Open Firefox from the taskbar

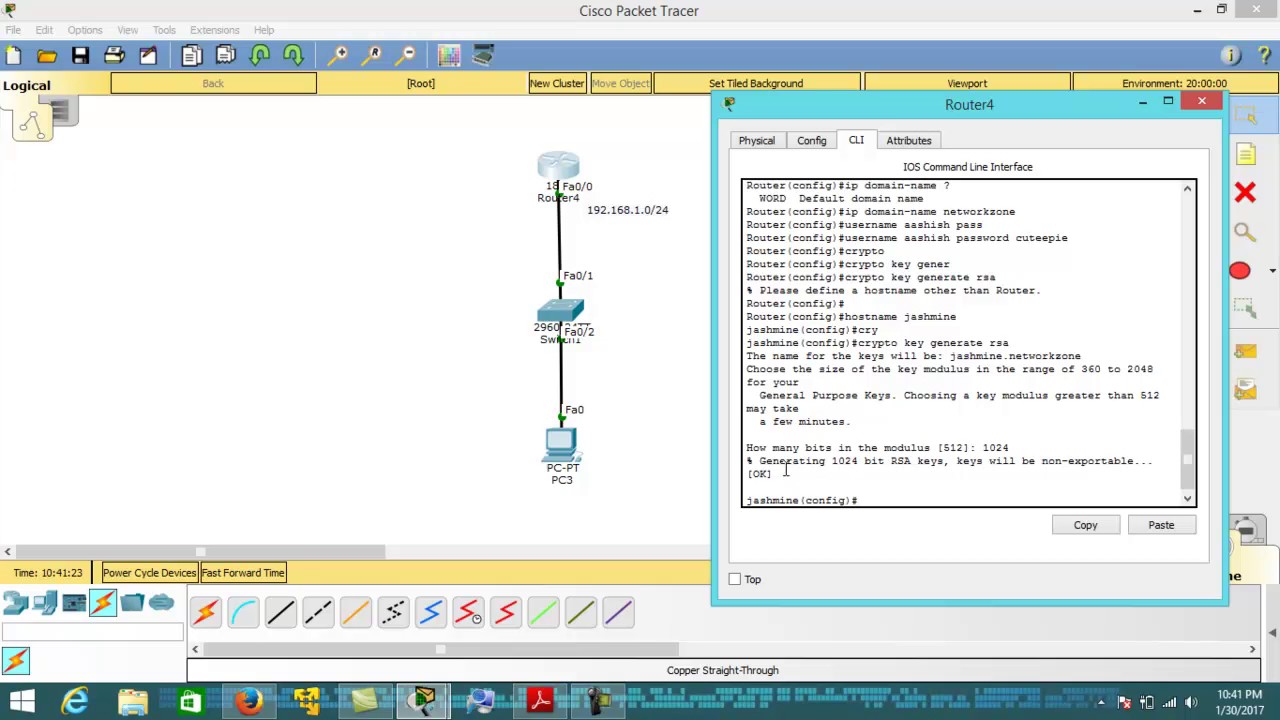coord(249,701)
